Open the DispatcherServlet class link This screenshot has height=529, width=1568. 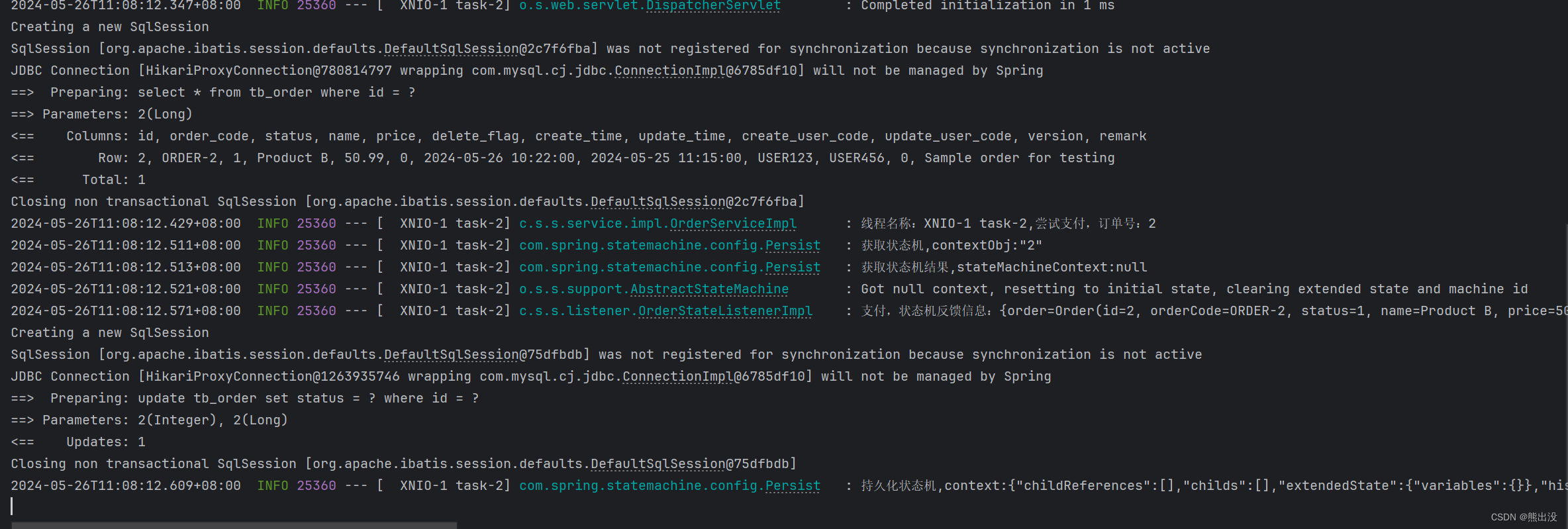[x=713, y=6]
